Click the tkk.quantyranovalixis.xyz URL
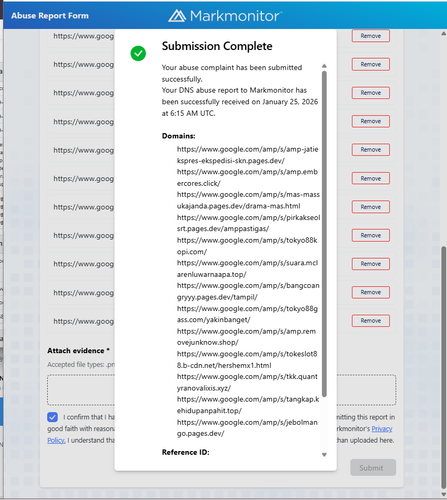447x500 pixels. (247, 382)
